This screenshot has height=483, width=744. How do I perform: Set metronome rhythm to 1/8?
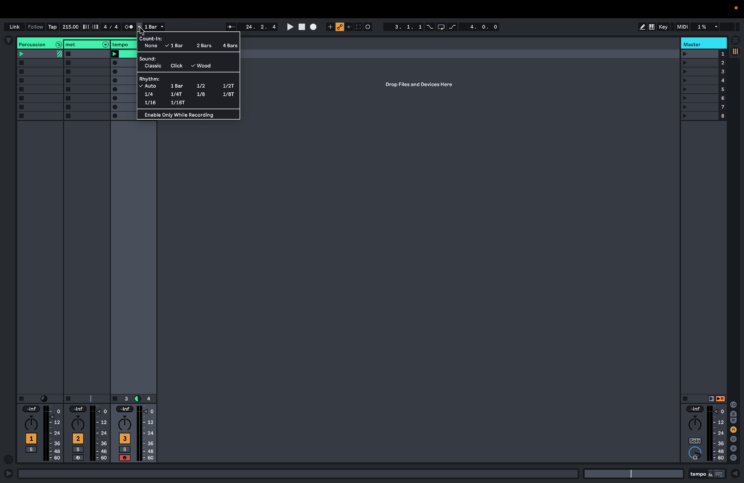coord(201,94)
